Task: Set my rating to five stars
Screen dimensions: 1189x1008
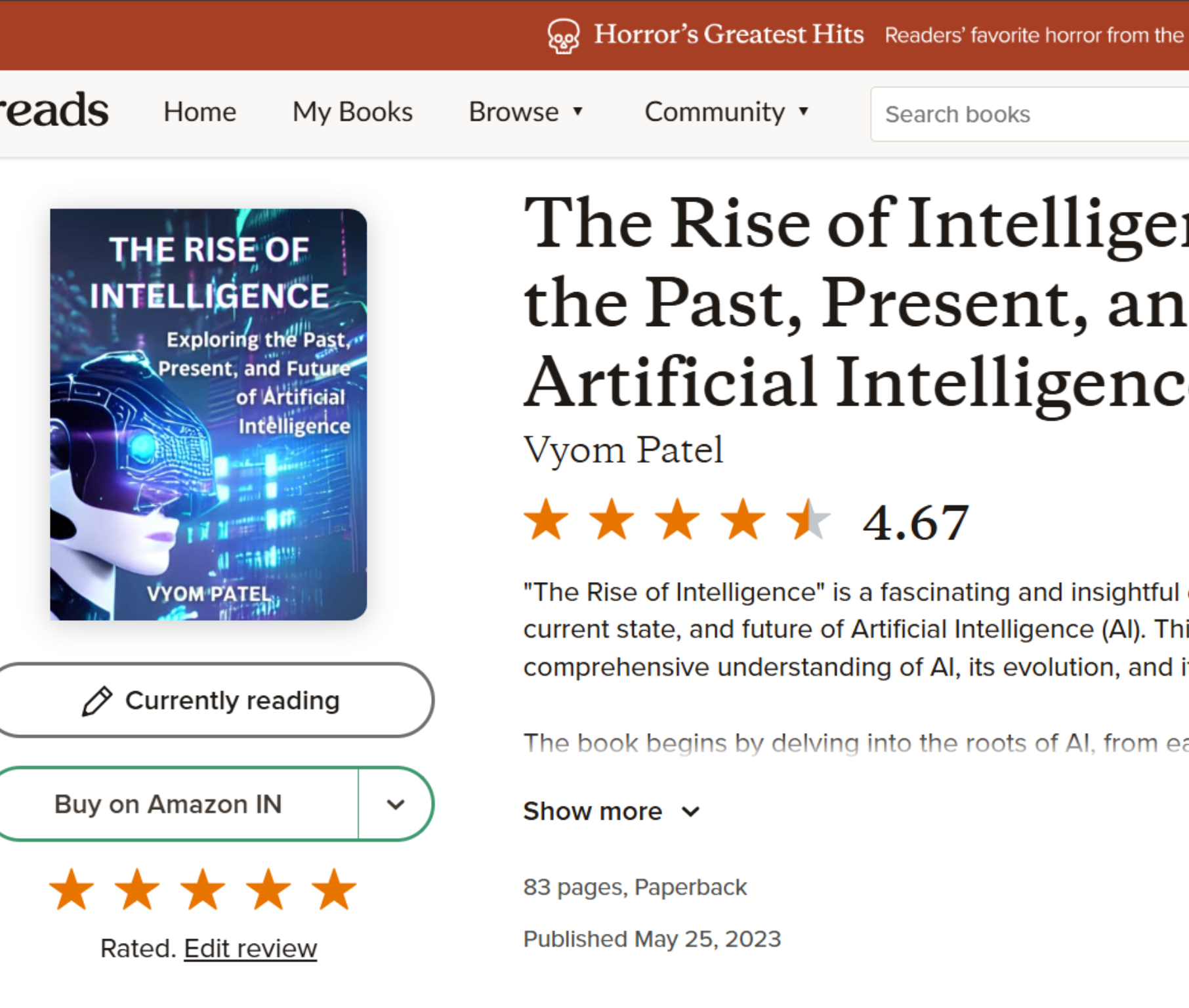Action: pos(334,890)
